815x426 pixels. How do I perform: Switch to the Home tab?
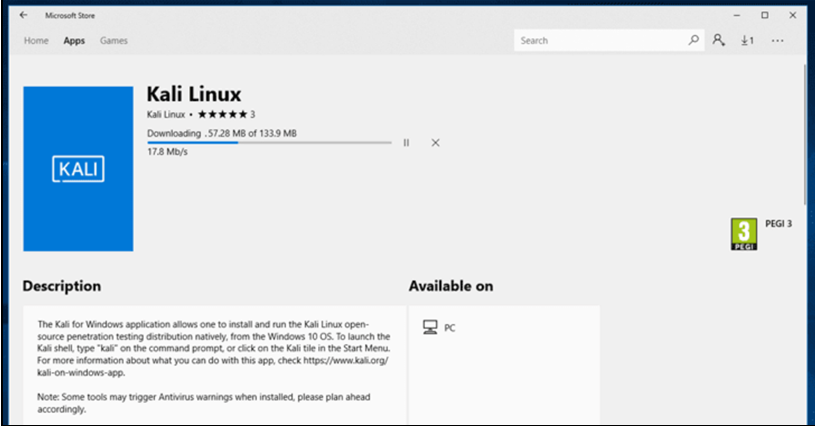(36, 41)
